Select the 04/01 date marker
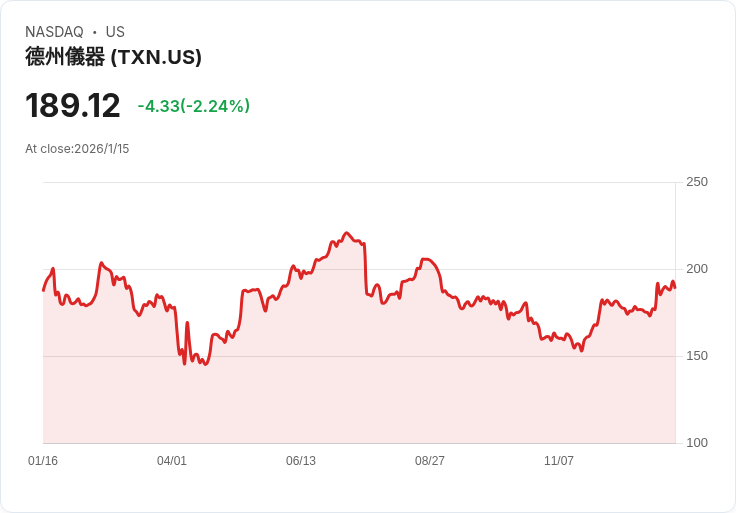Screen dimensions: 736x513 pyautogui.click(x=172, y=461)
